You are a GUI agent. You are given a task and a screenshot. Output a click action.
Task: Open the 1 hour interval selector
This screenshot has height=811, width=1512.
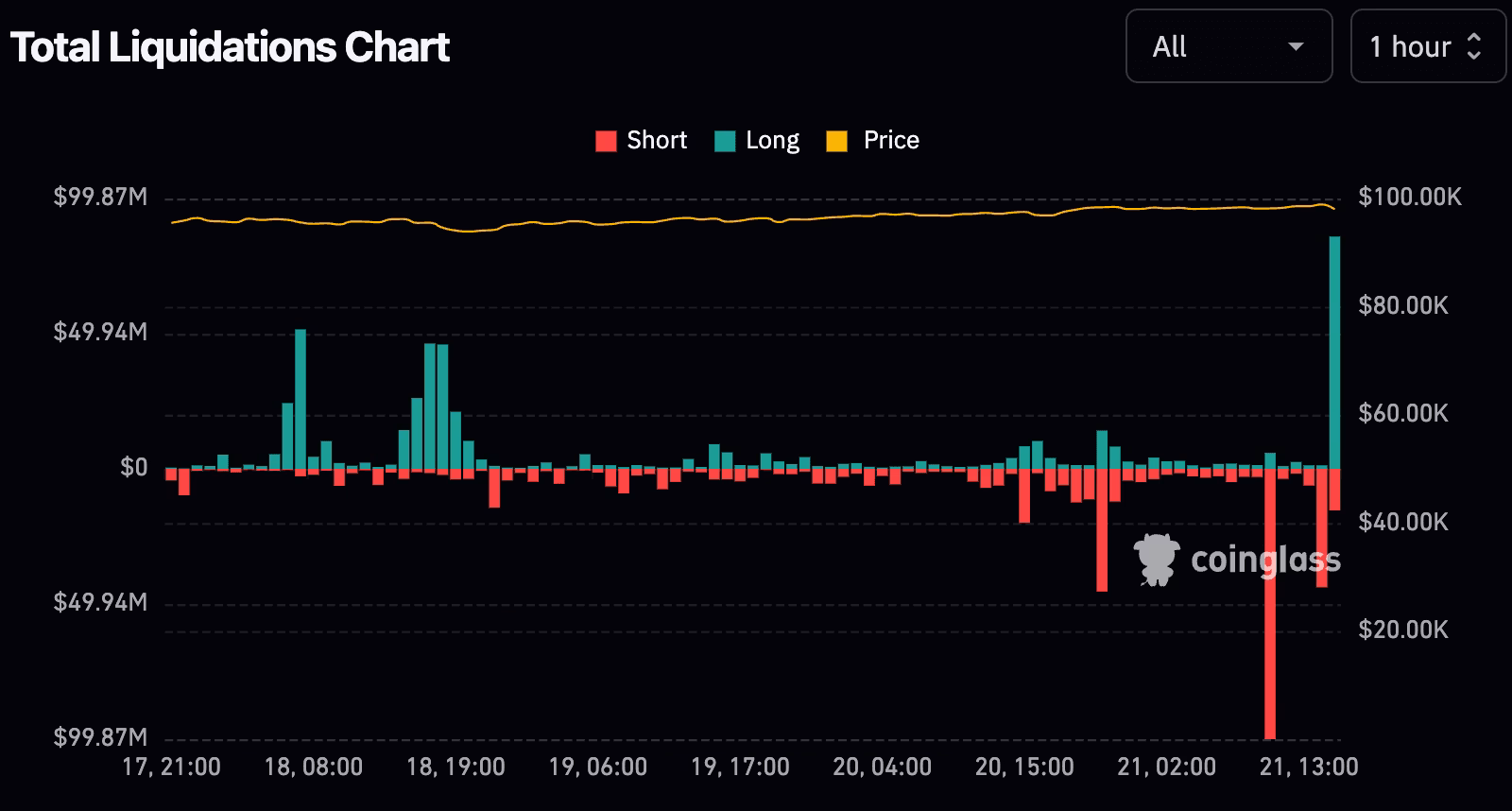click(x=1428, y=46)
